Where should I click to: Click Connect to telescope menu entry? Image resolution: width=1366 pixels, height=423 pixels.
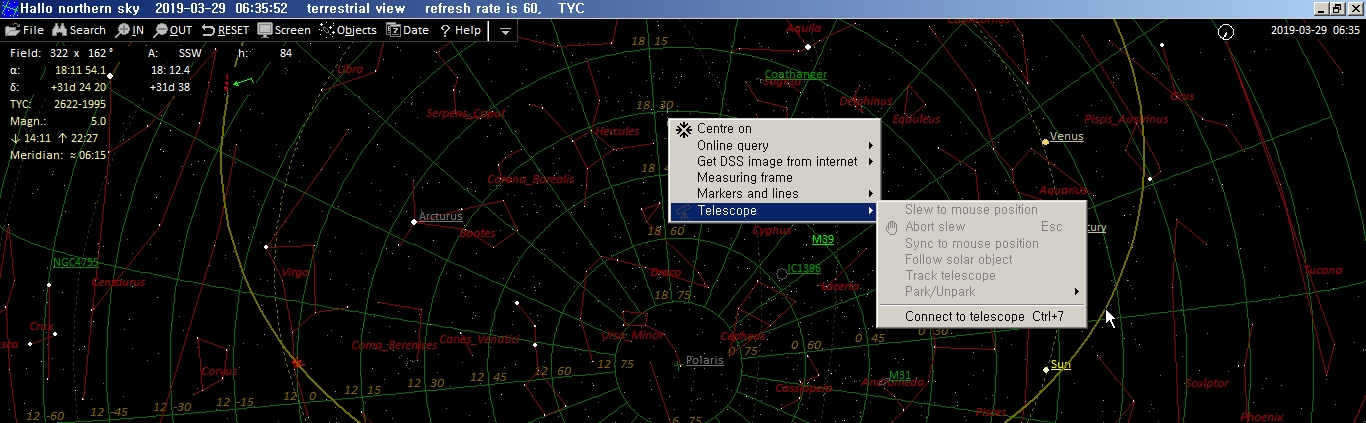965,316
